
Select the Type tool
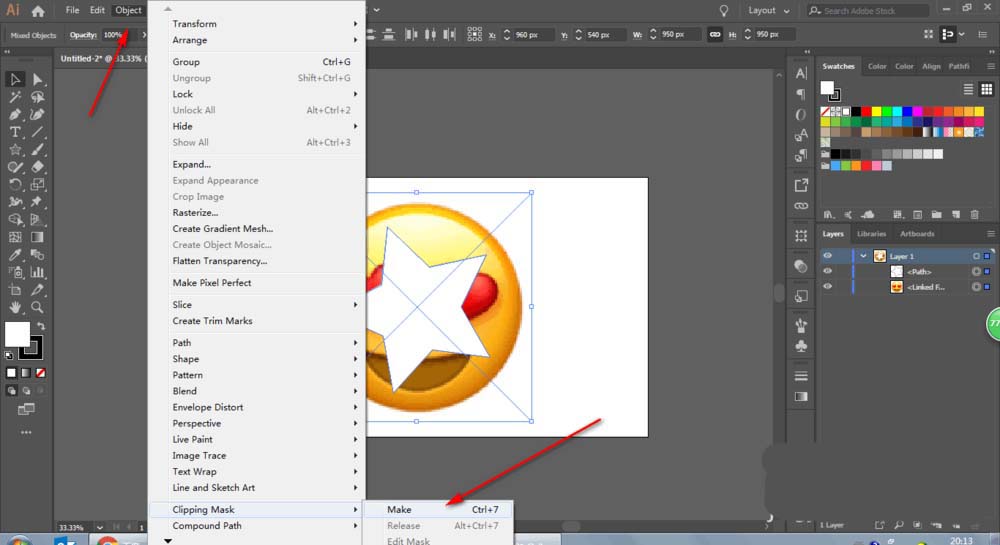(x=15, y=132)
